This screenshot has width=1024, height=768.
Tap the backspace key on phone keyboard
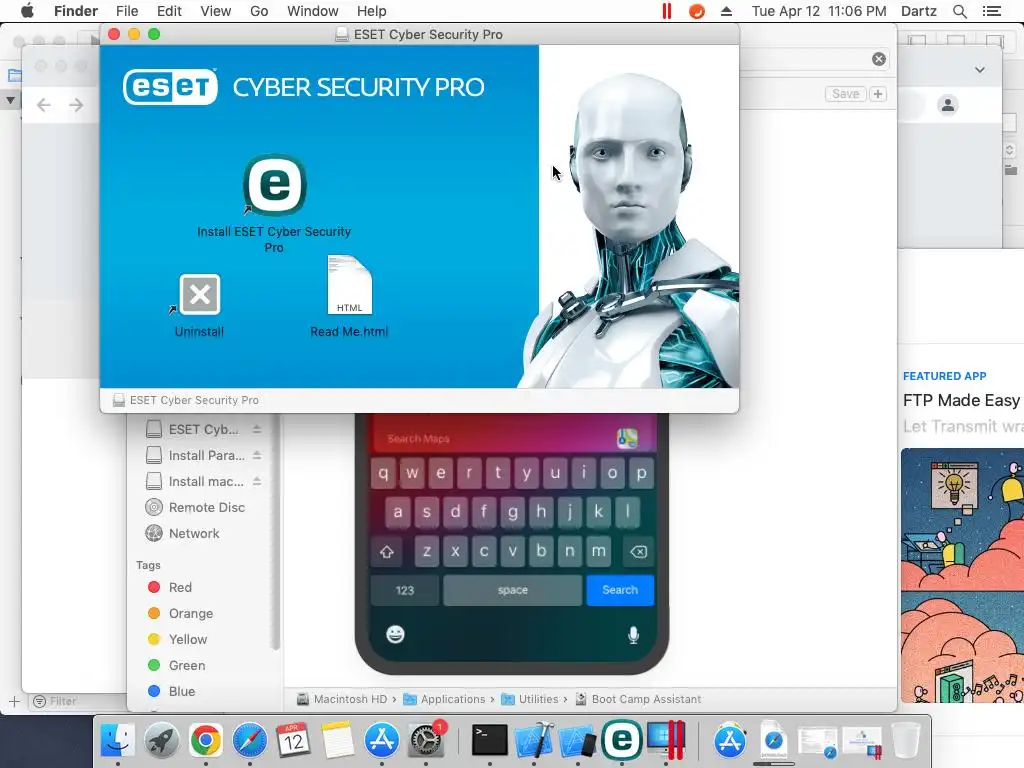(638, 552)
